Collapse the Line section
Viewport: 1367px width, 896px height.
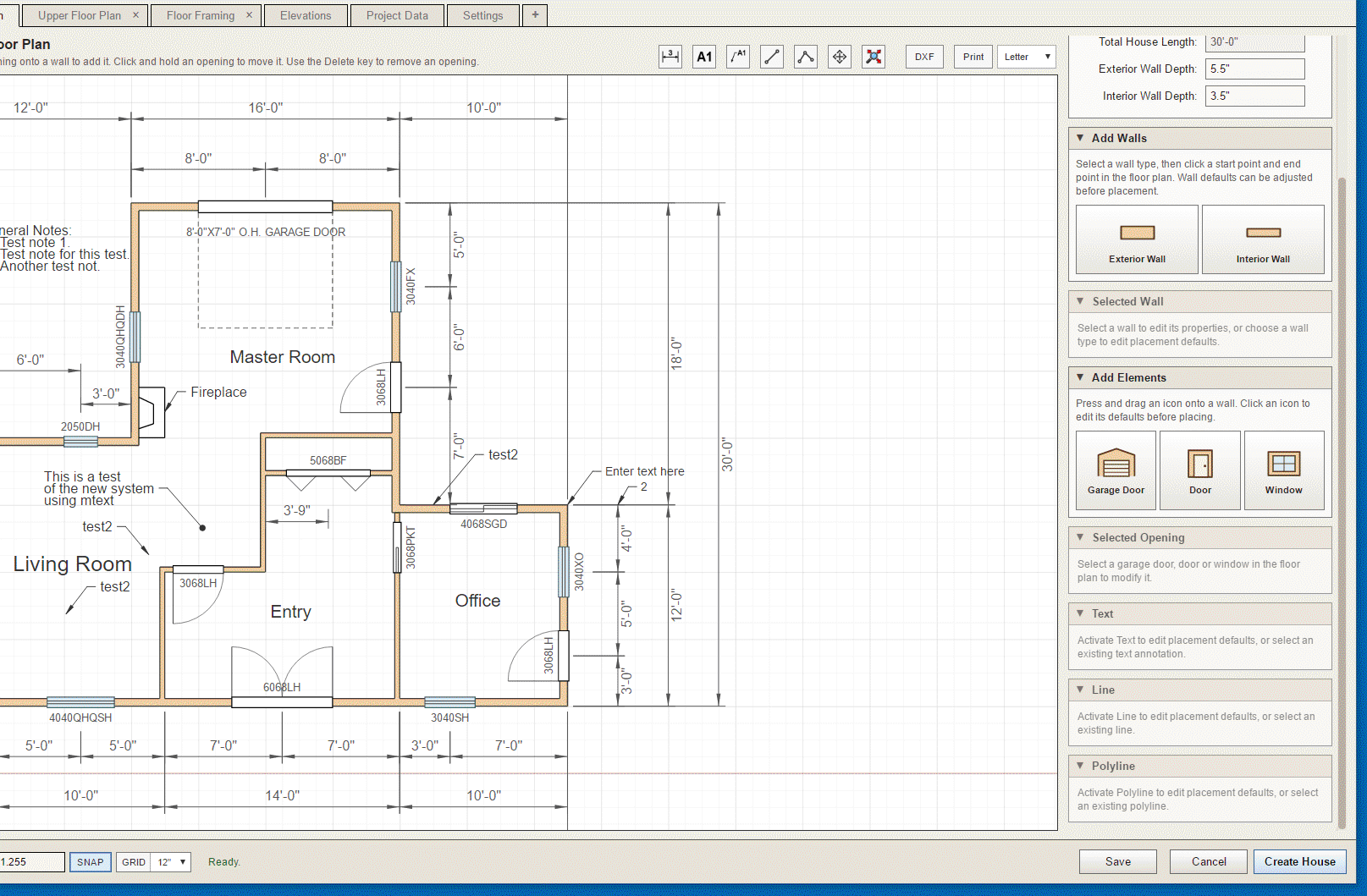click(x=1080, y=690)
